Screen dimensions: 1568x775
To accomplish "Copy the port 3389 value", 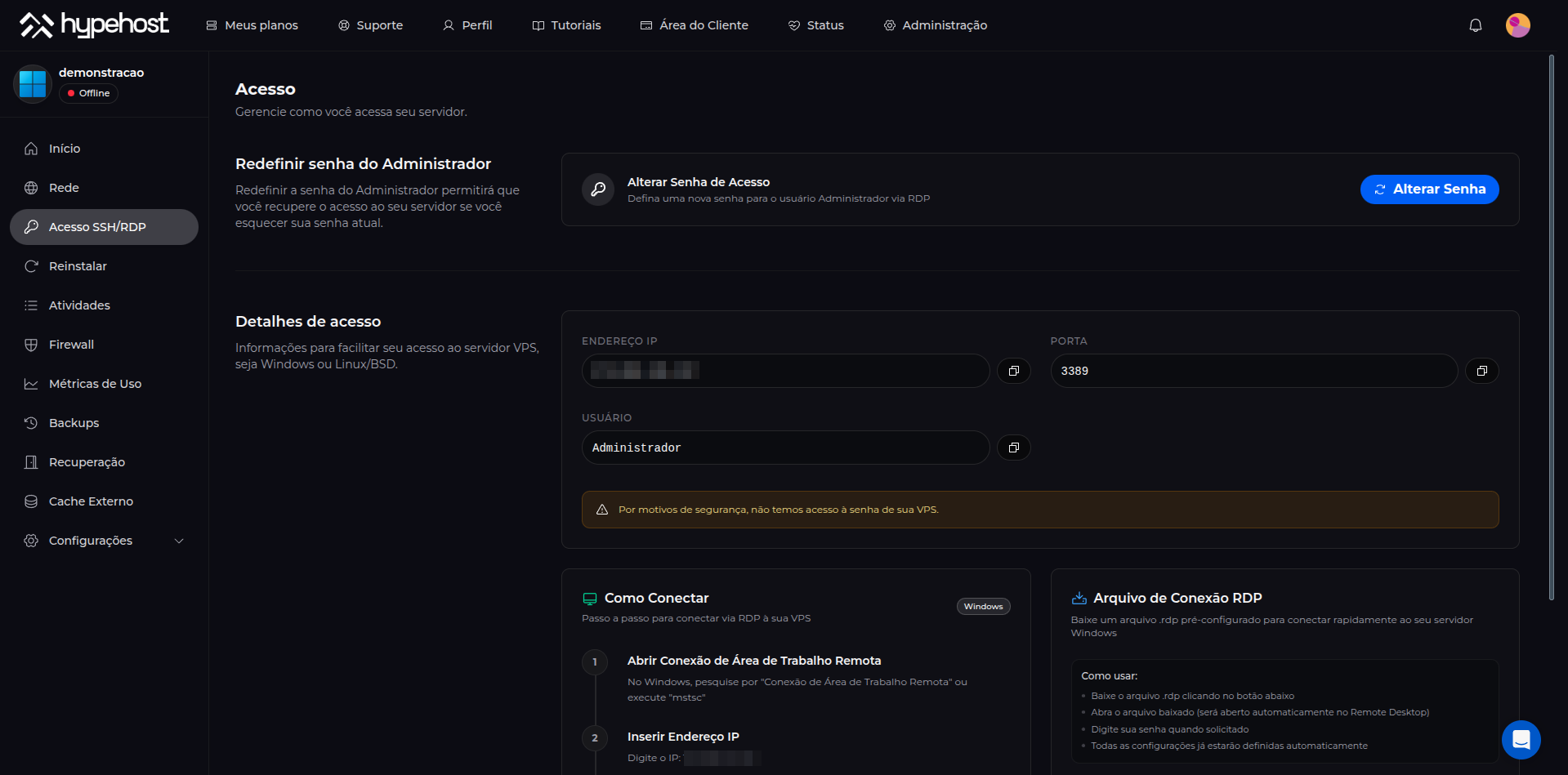I will click(1482, 371).
